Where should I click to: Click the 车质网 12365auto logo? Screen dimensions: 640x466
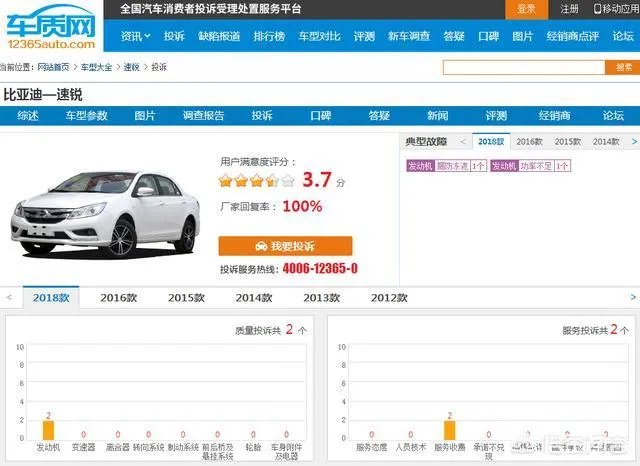(51, 27)
